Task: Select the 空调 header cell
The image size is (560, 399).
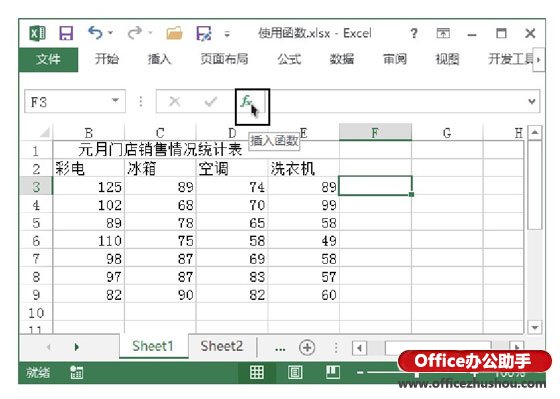Action: click(x=232, y=169)
